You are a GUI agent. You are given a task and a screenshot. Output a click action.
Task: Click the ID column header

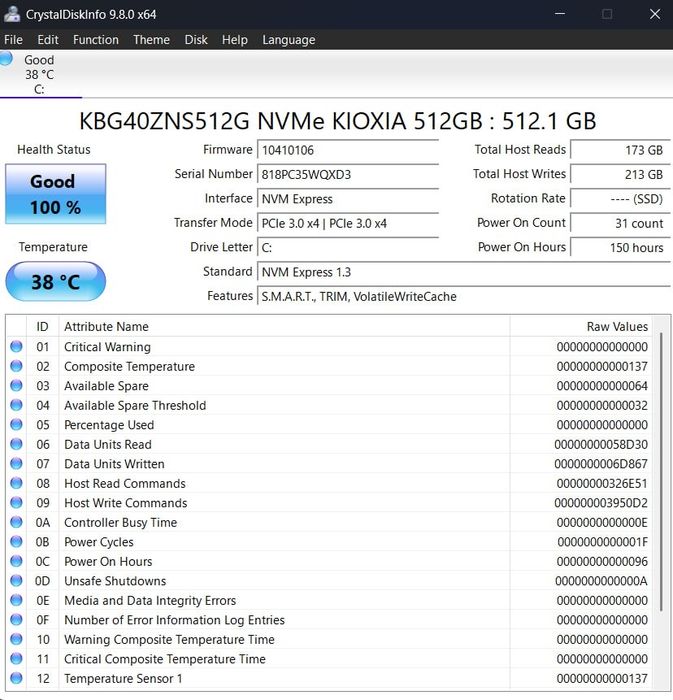tap(42, 326)
